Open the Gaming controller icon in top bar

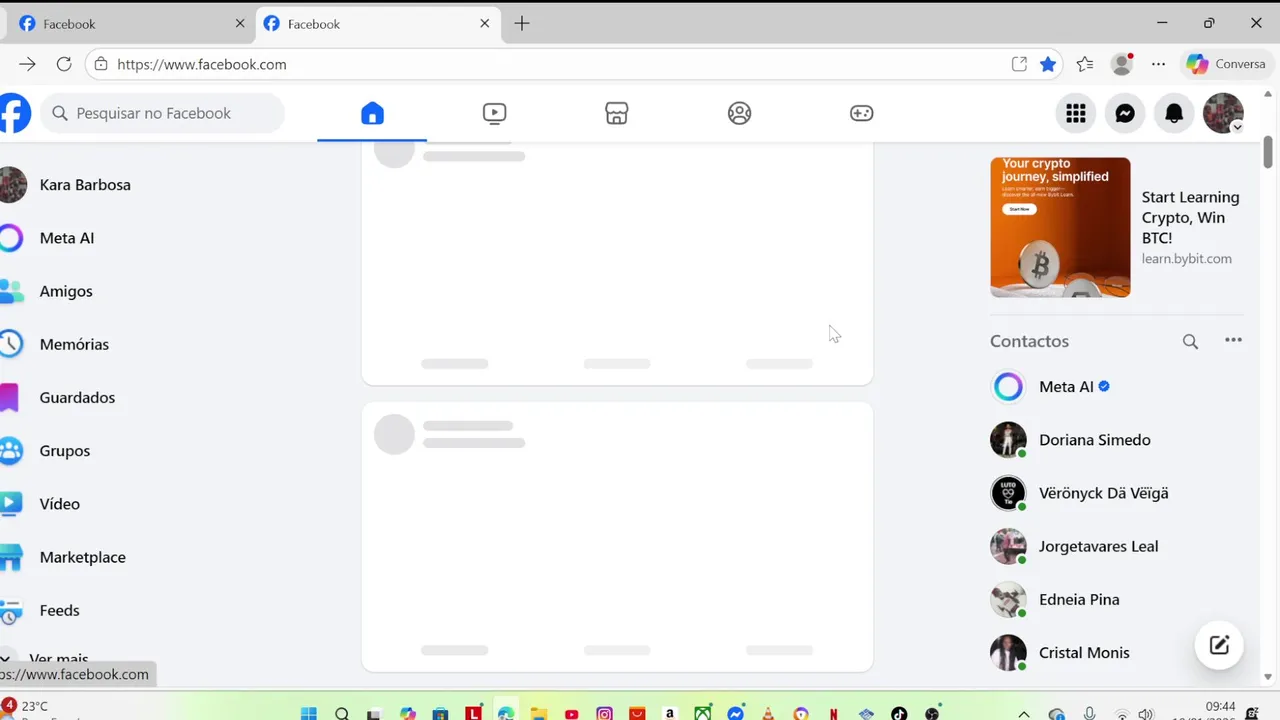click(862, 113)
